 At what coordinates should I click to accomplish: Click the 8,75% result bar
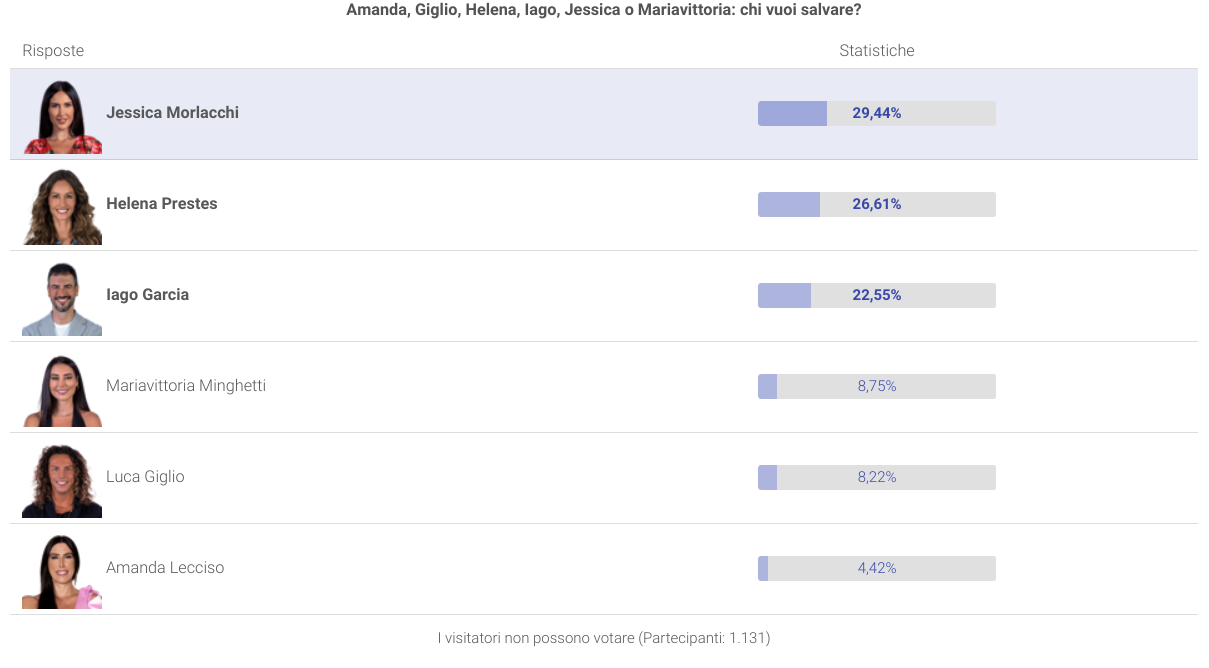click(876, 387)
